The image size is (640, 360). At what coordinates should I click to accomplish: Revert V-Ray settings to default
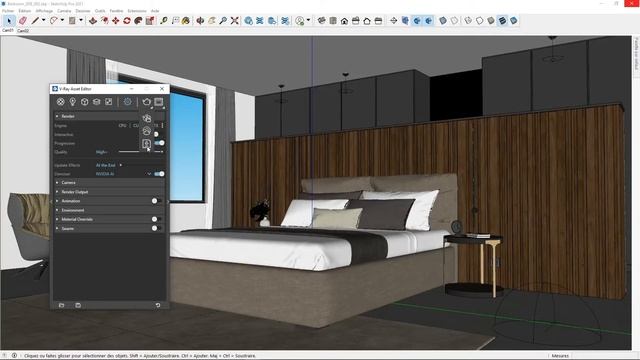(x=158, y=305)
